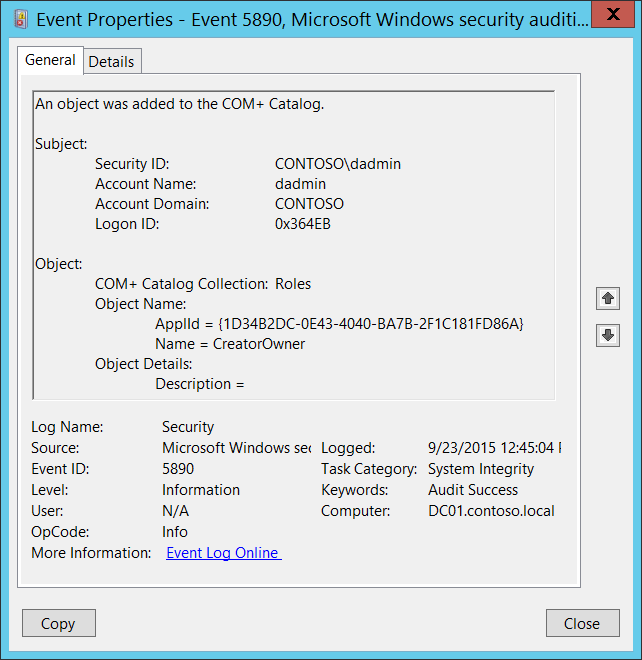Image resolution: width=642 pixels, height=660 pixels.
Task: Click the Event Properties title bar icon
Action: (21, 19)
